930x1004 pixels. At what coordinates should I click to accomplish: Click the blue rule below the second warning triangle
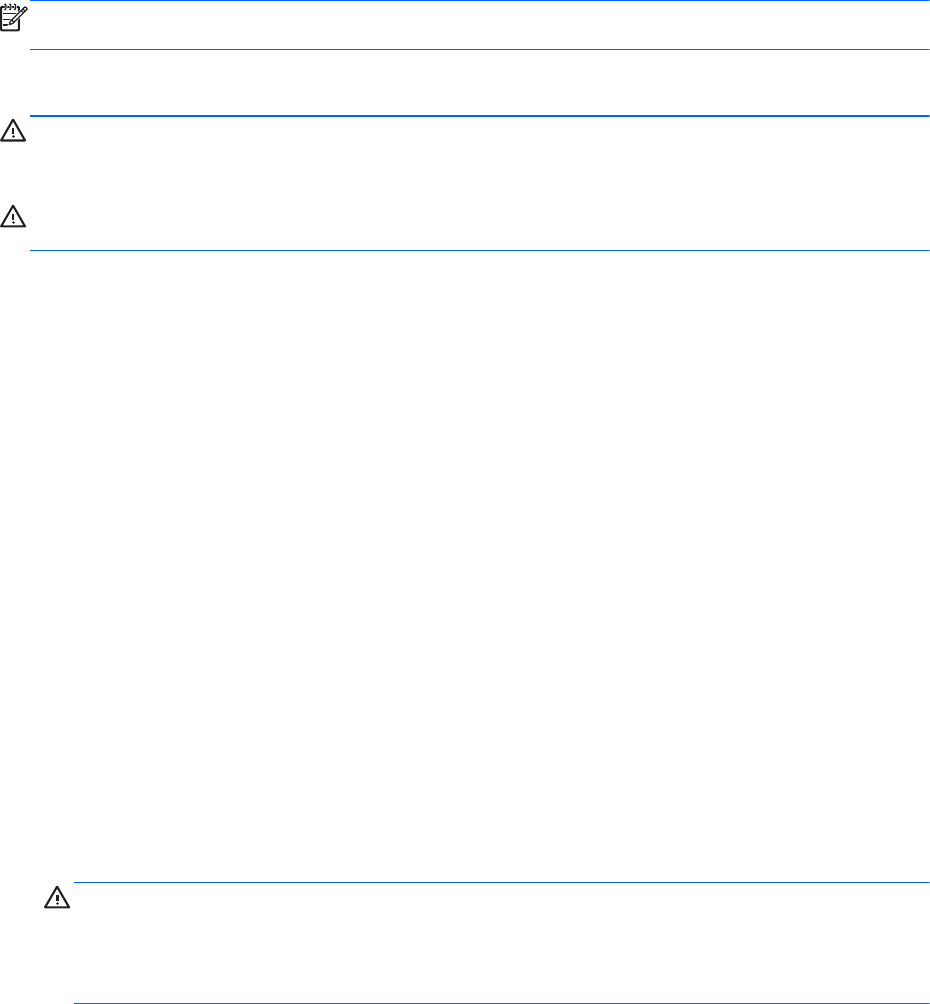tap(478, 250)
